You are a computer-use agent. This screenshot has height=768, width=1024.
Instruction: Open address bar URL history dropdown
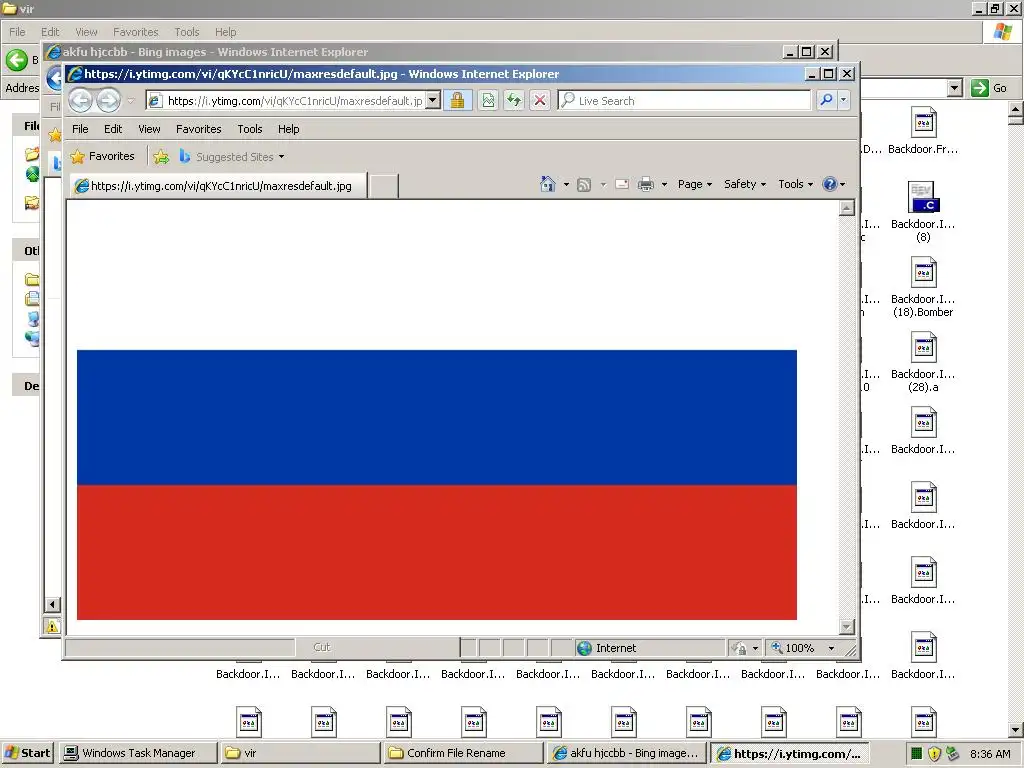(x=432, y=101)
